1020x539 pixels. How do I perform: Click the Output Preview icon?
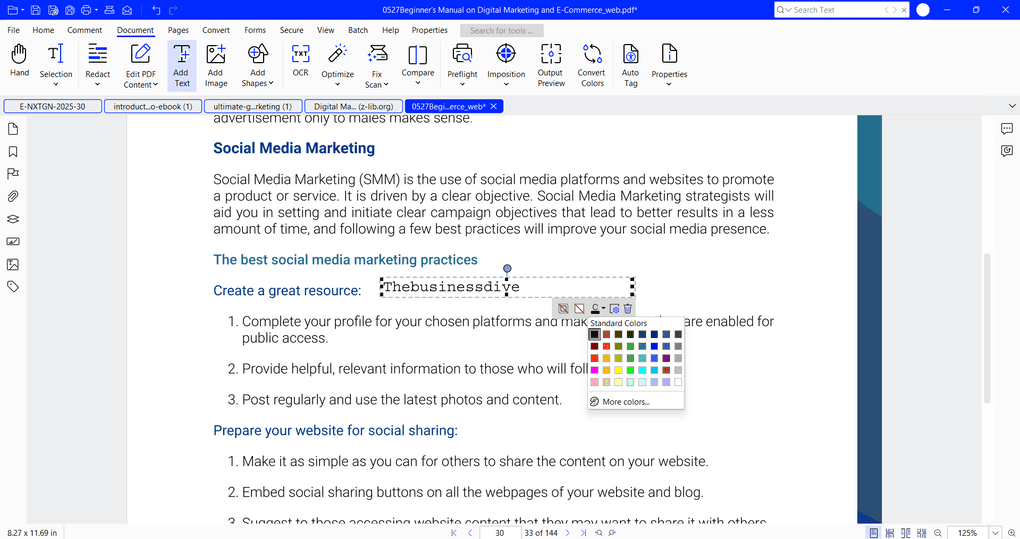pos(551,55)
